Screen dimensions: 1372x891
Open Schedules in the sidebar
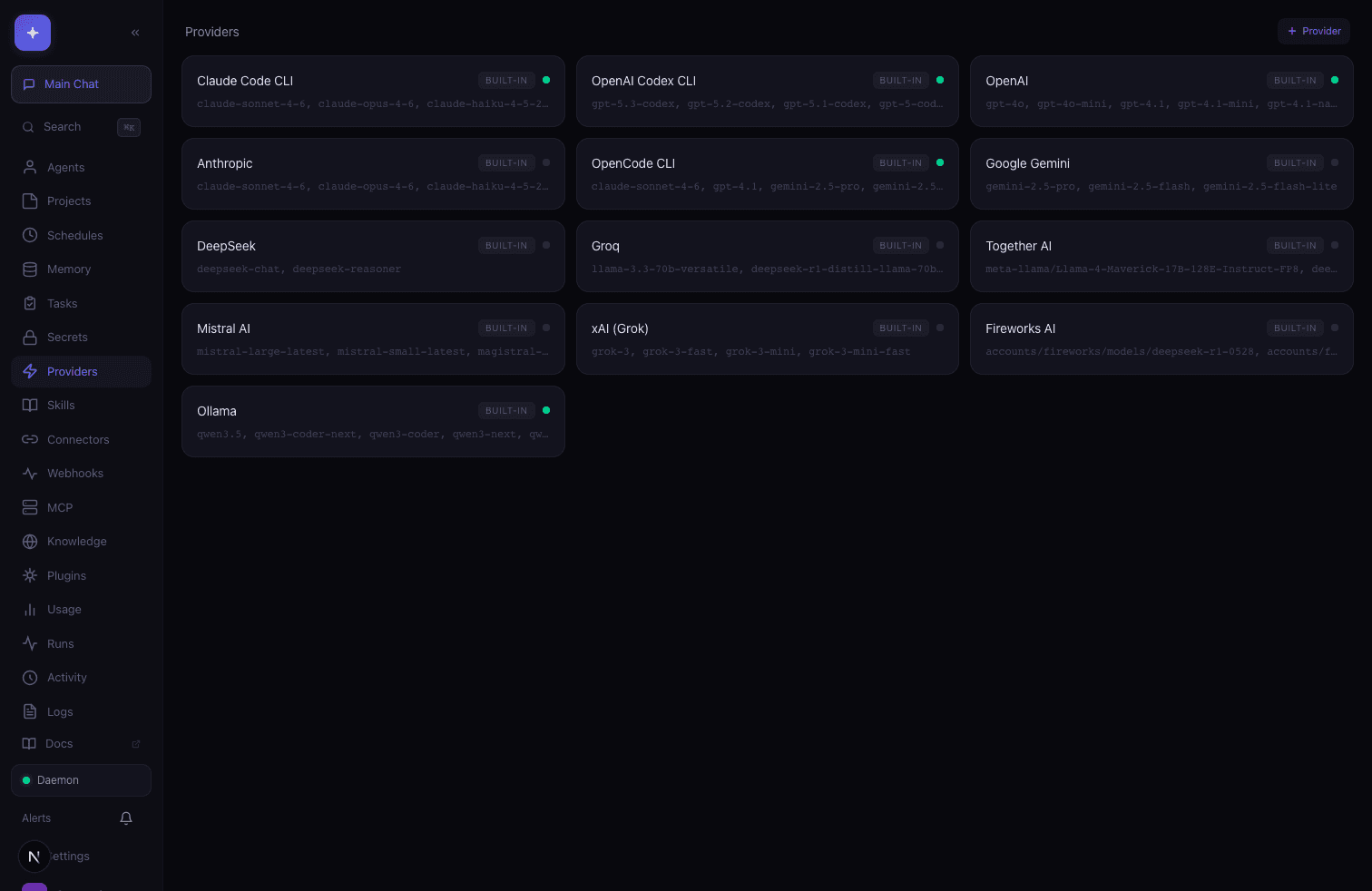coord(81,235)
